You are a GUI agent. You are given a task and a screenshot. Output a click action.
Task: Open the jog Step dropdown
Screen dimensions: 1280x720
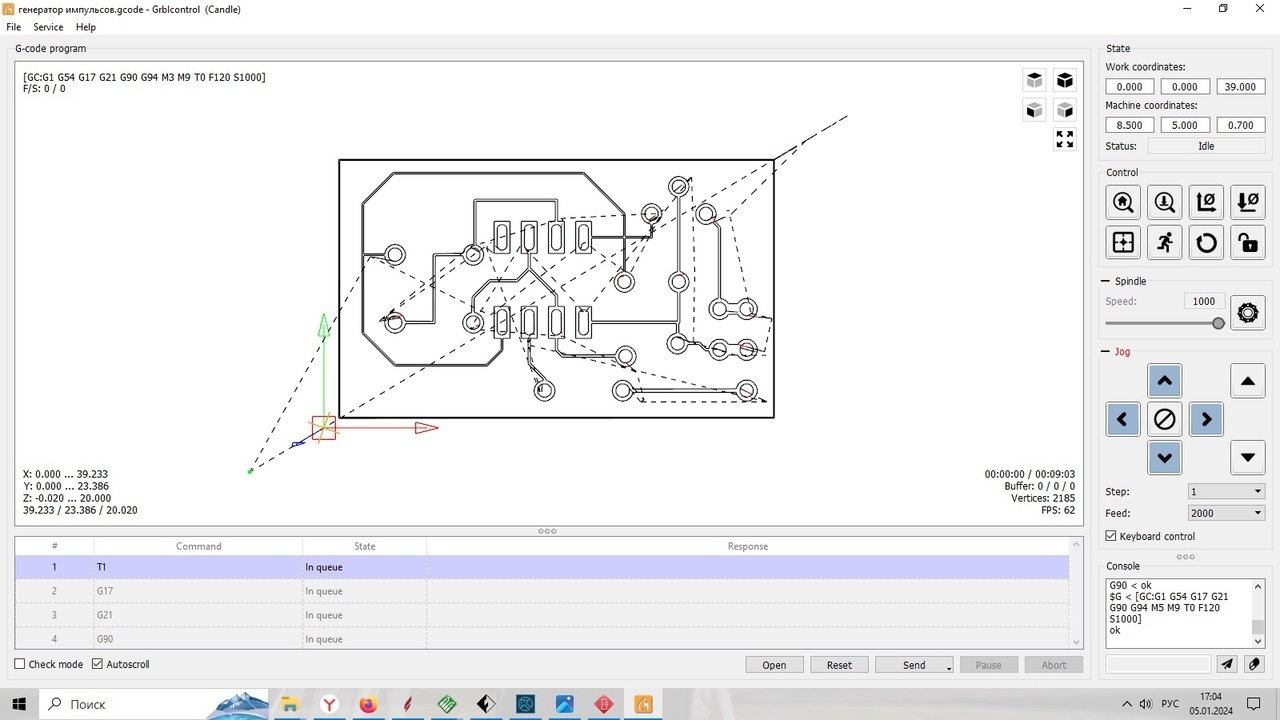point(1225,491)
